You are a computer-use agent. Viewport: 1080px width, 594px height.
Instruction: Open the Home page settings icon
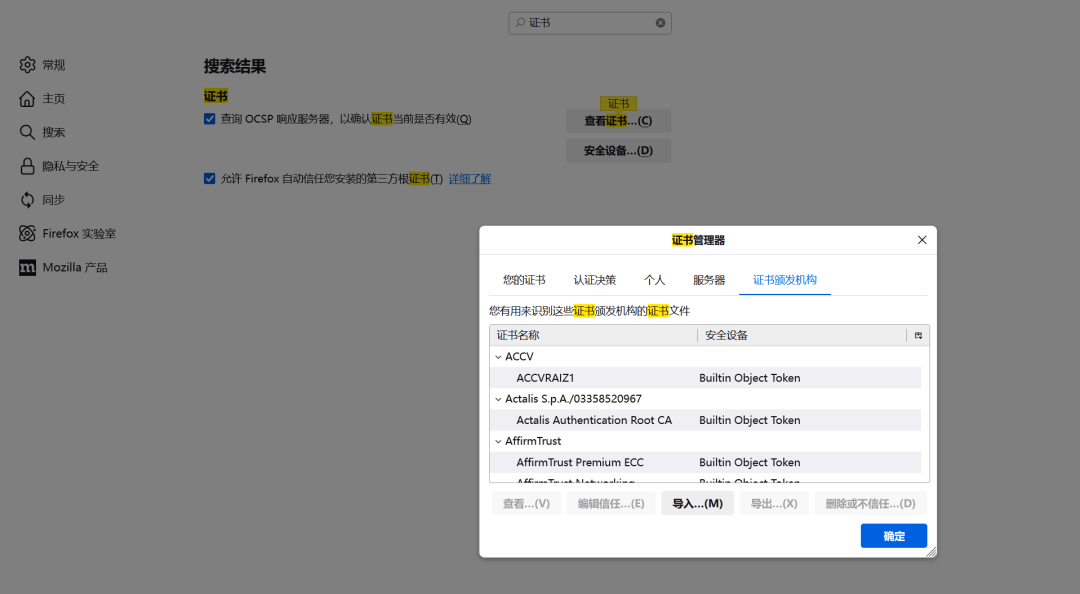tap(27, 99)
